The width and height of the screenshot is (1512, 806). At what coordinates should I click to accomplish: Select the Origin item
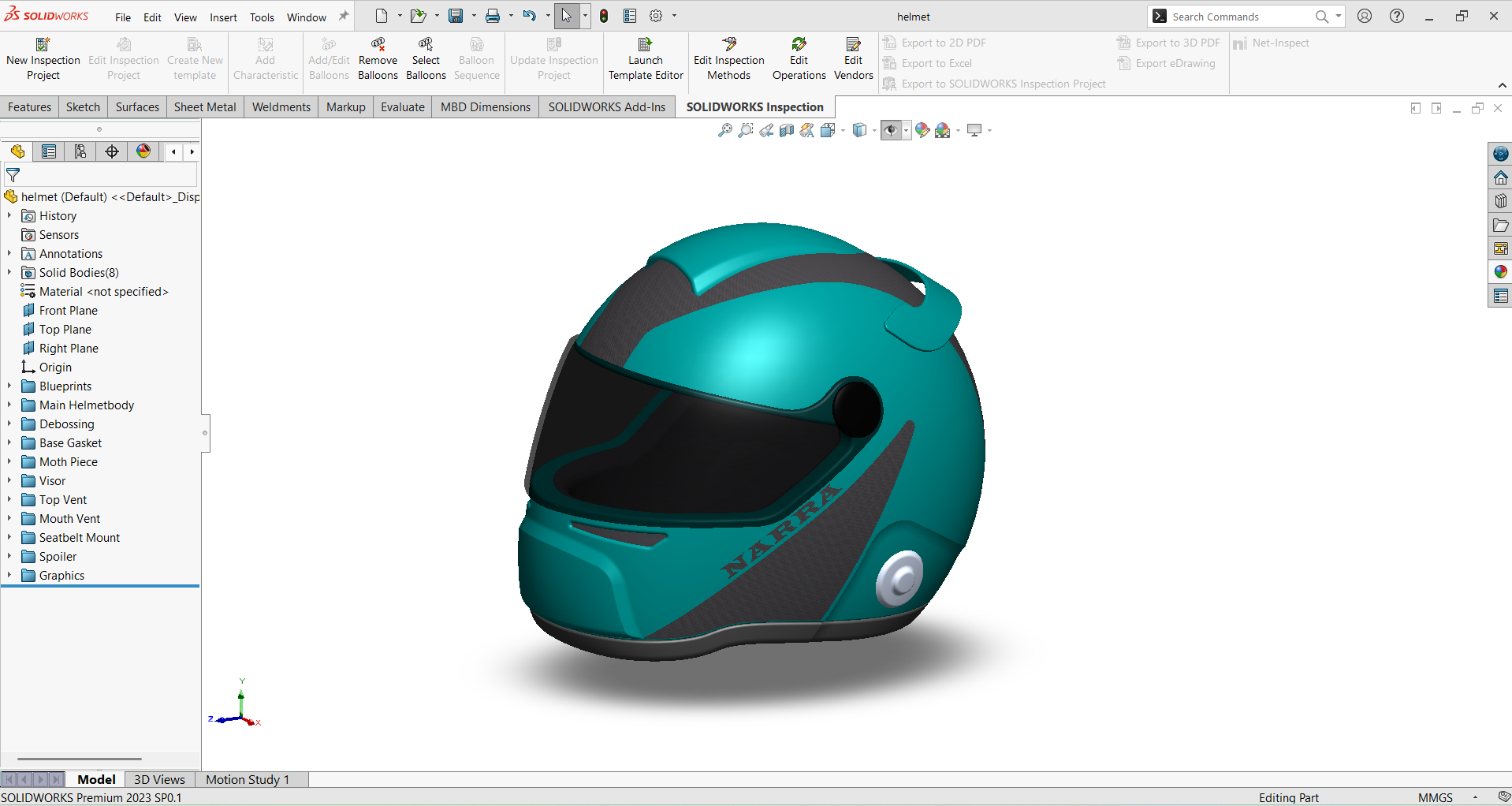[x=55, y=367]
